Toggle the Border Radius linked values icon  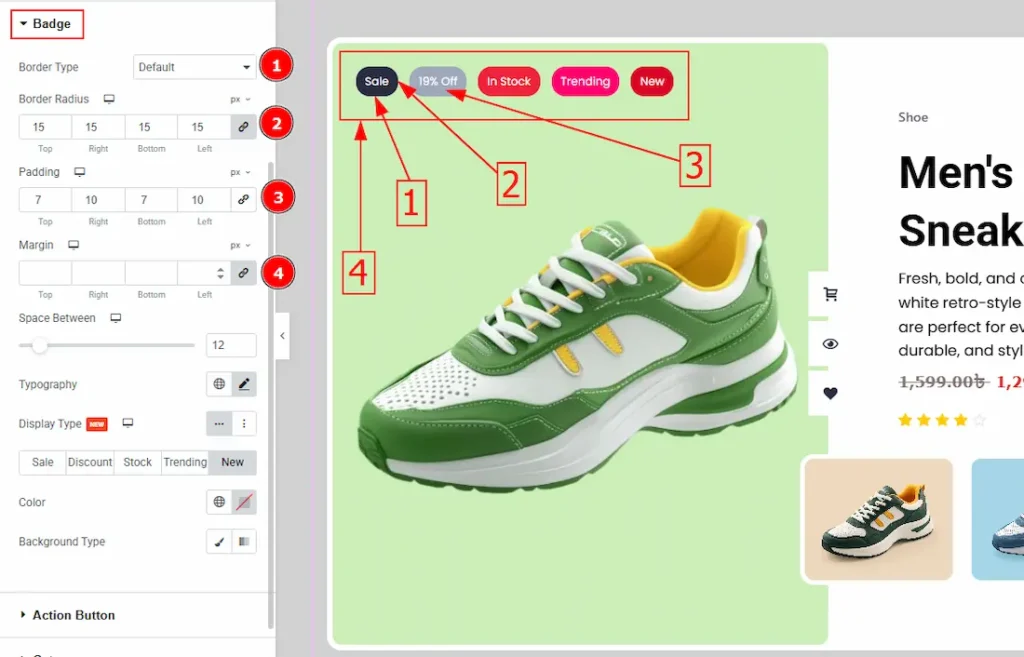243,127
